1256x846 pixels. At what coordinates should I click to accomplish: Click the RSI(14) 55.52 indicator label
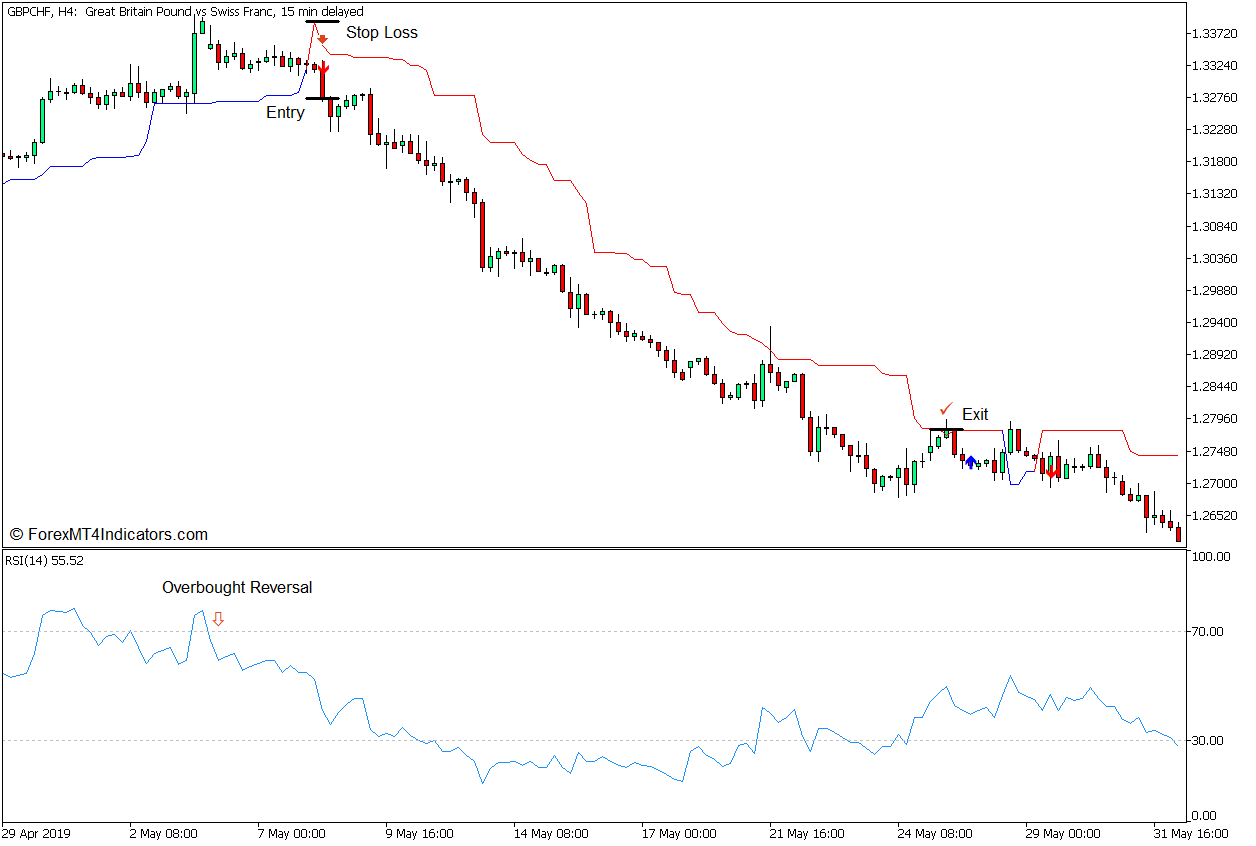[x=45, y=561]
